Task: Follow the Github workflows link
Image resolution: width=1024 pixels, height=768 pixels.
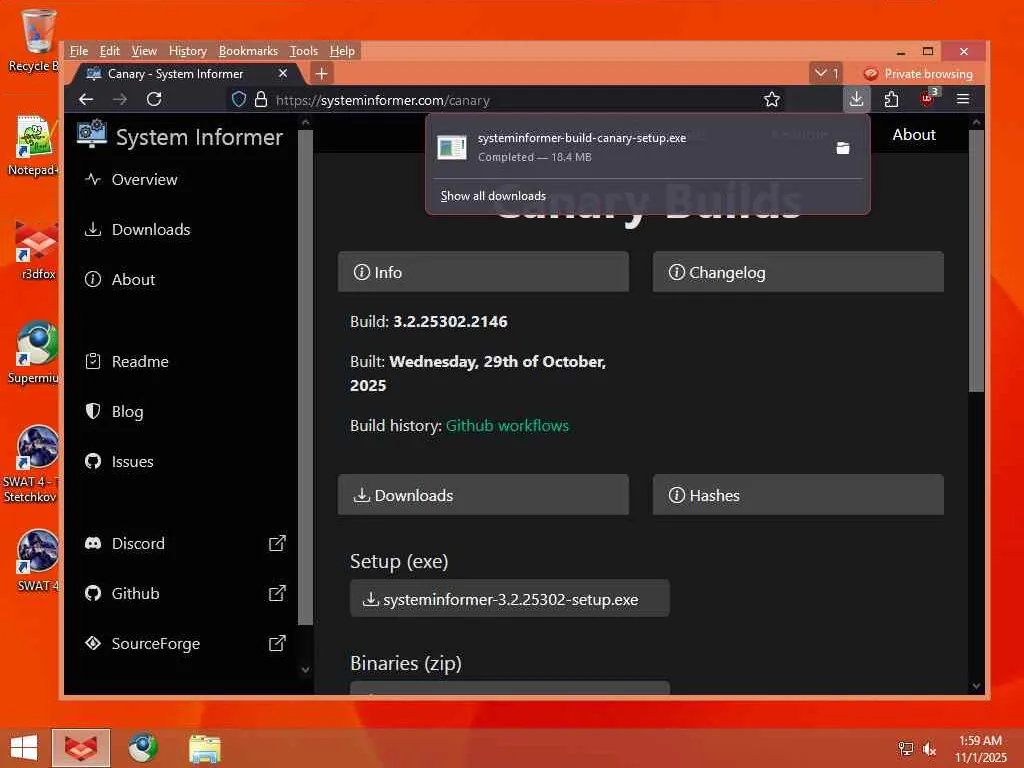Action: pos(507,426)
